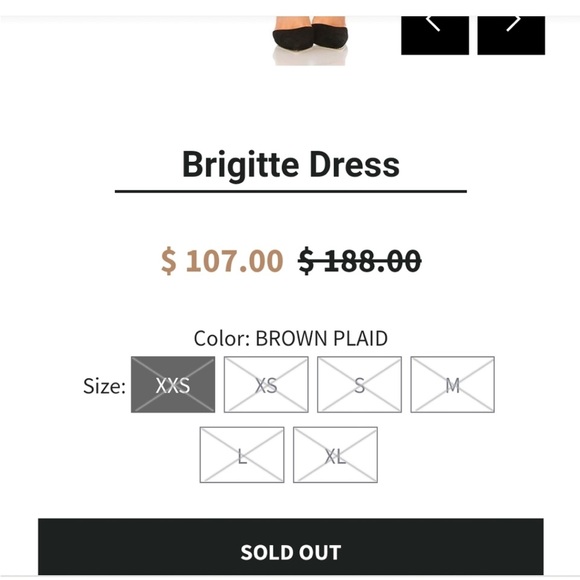
Task: Click the product photo showing black shoes
Action: (310, 41)
